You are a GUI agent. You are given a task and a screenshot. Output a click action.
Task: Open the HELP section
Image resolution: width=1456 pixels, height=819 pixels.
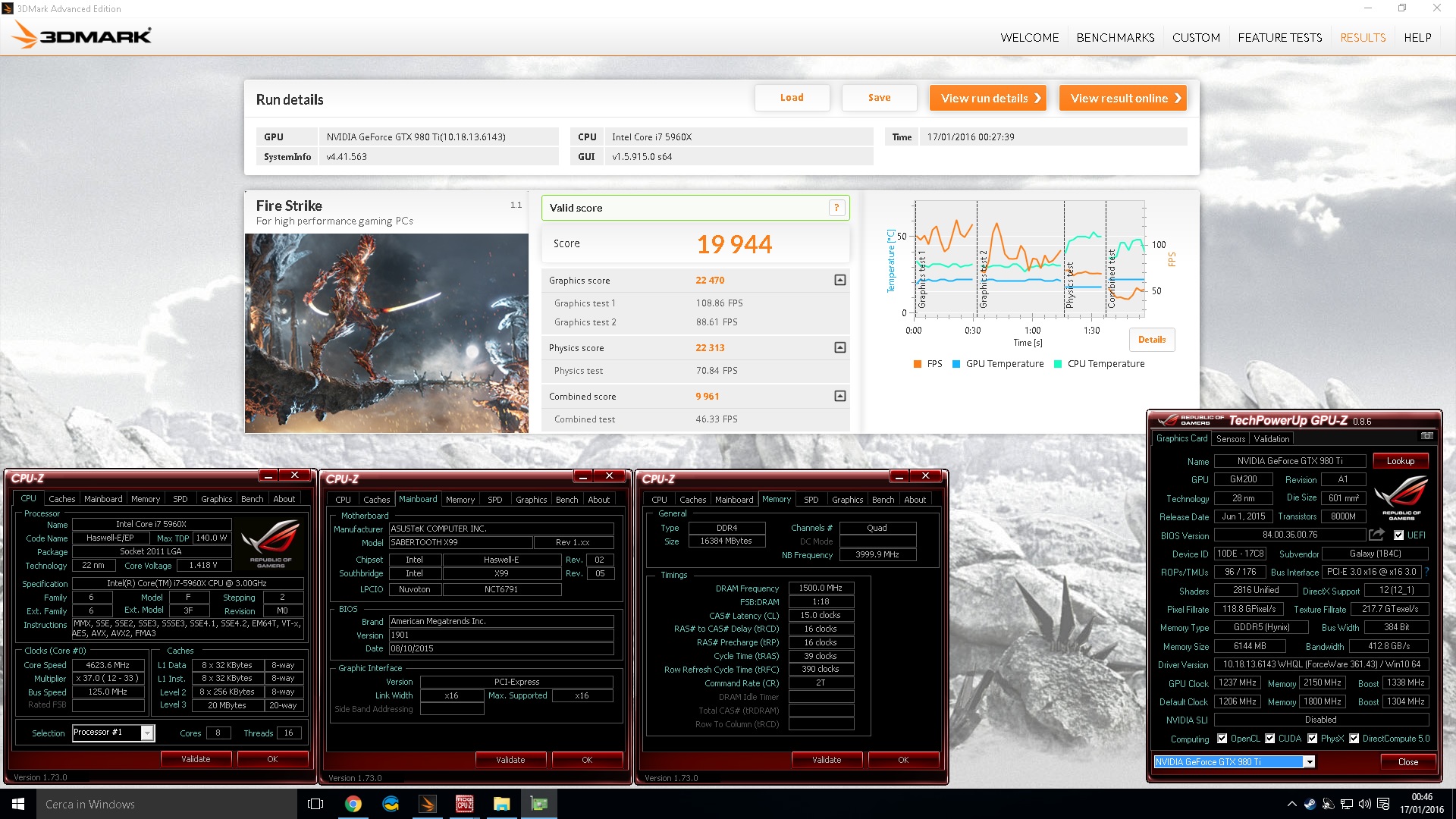[x=1417, y=38]
